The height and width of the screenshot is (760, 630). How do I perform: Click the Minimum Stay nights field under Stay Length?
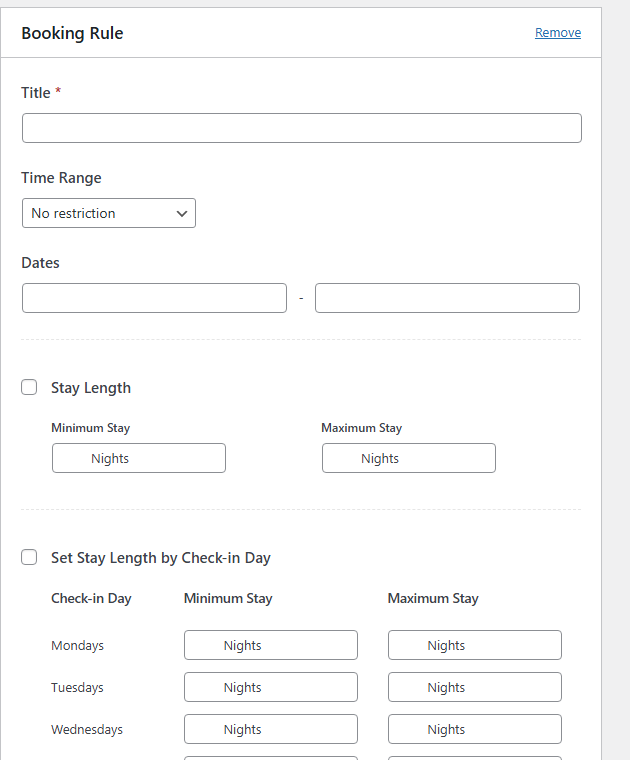pyautogui.click(x=139, y=458)
